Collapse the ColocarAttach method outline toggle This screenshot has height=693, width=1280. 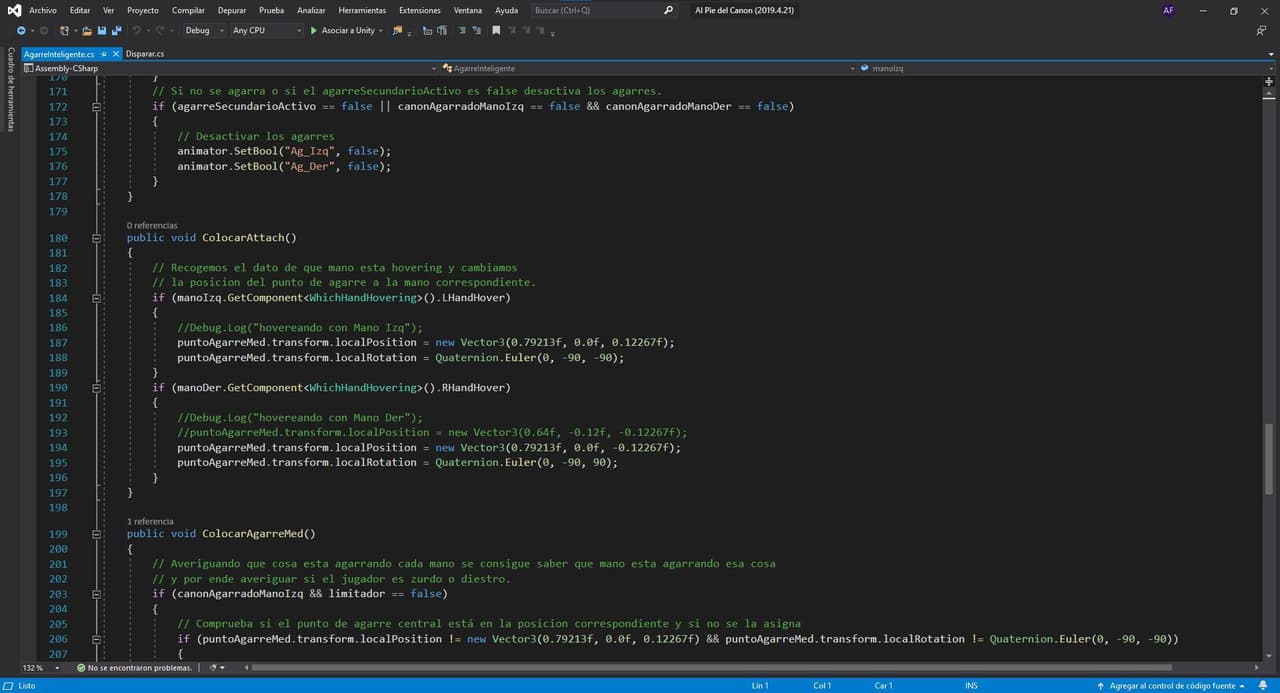pos(97,238)
